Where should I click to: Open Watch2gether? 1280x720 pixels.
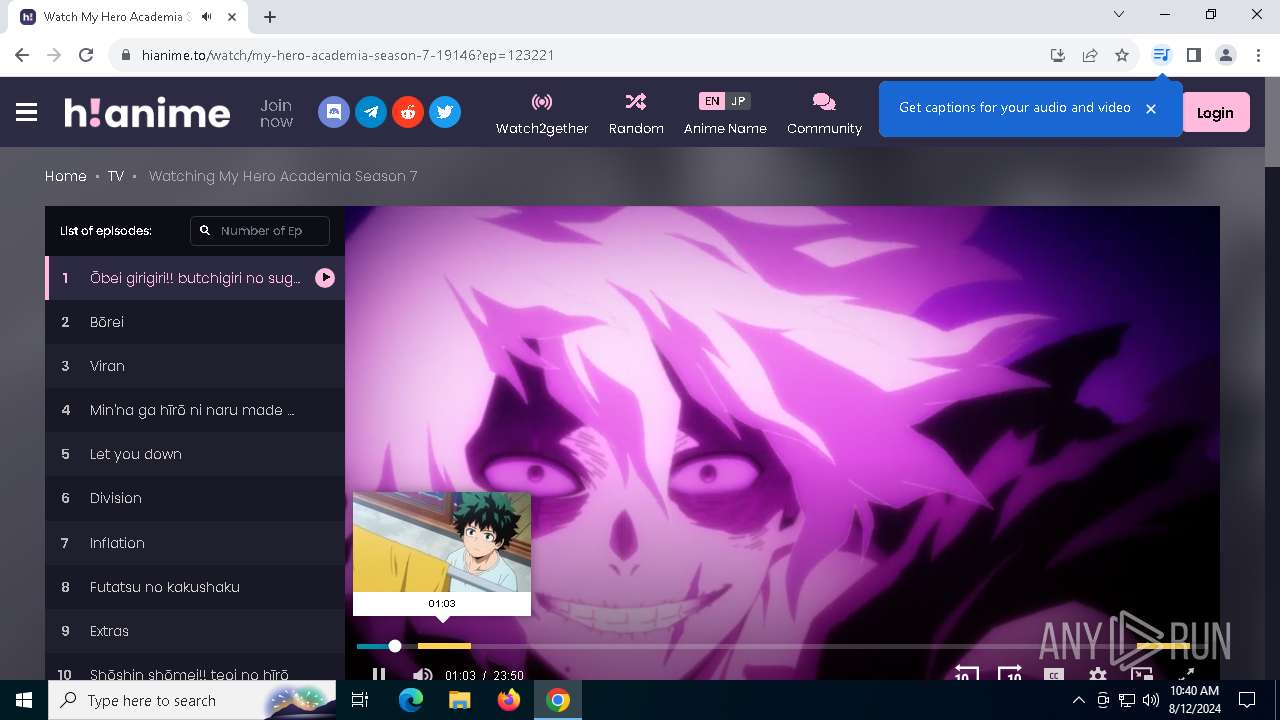click(x=542, y=113)
